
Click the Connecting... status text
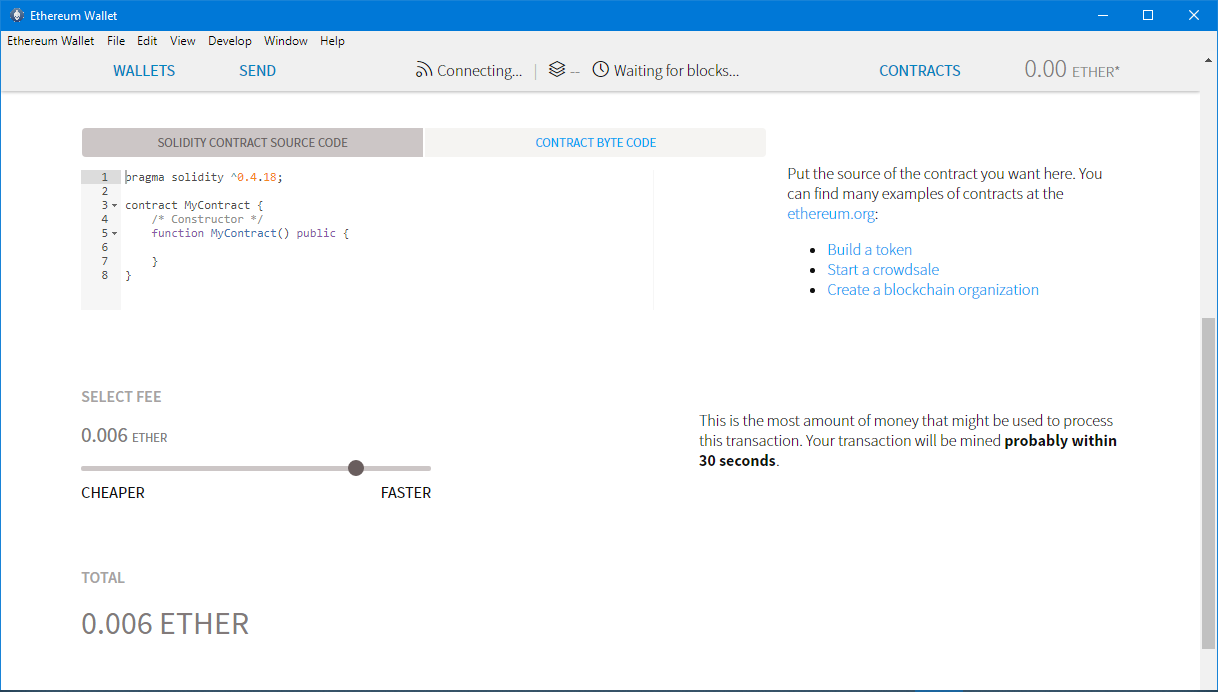click(480, 71)
